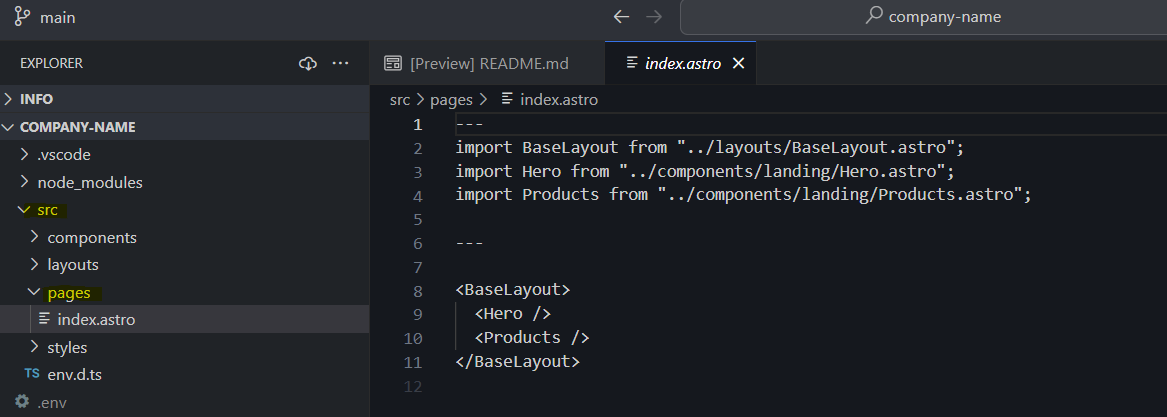Click the cloud download icon in Explorer
The width and height of the screenshot is (1167, 417).
click(308, 63)
